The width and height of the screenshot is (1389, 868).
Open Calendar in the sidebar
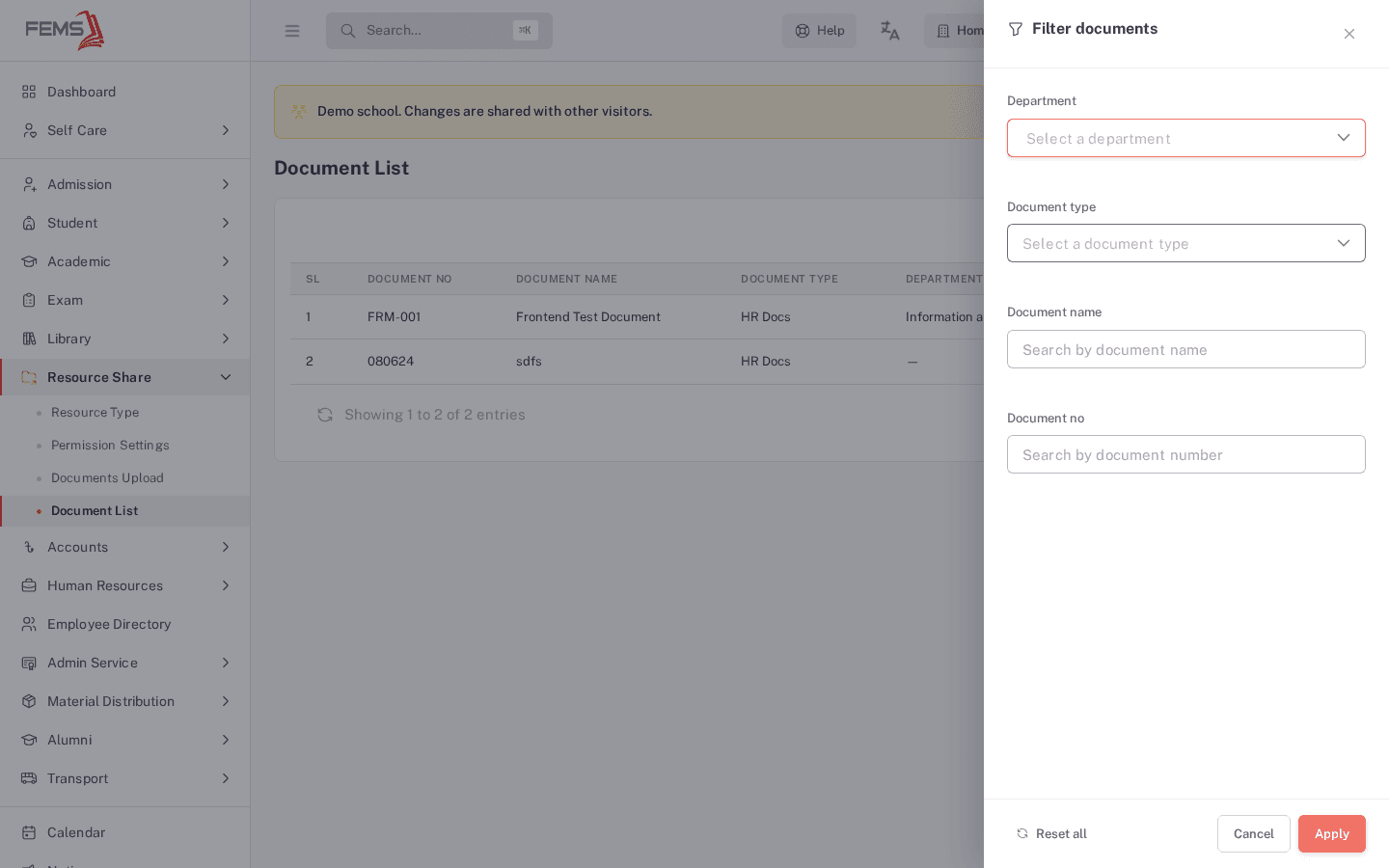pos(125,832)
